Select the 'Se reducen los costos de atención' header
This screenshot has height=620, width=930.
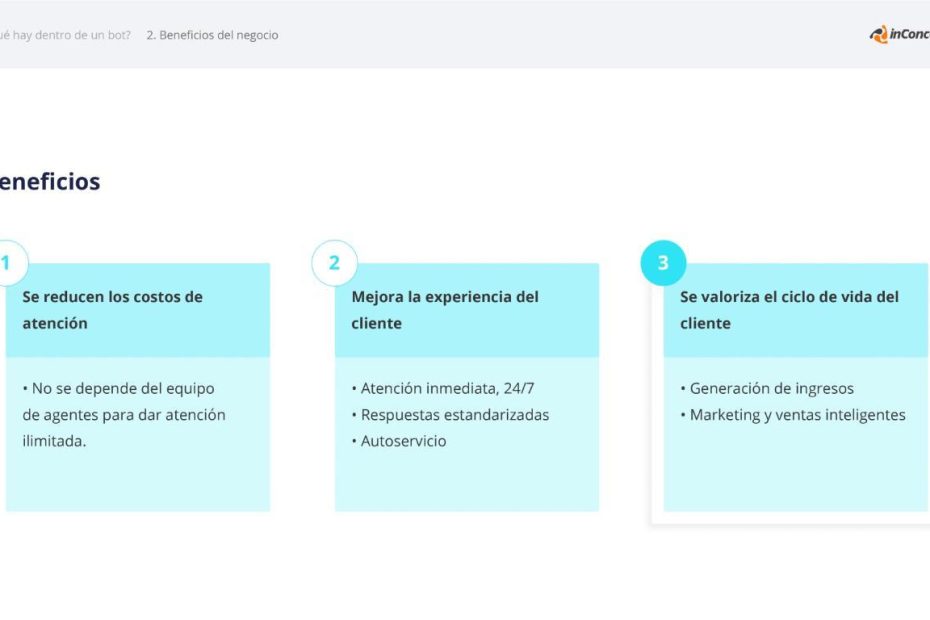coord(112,309)
